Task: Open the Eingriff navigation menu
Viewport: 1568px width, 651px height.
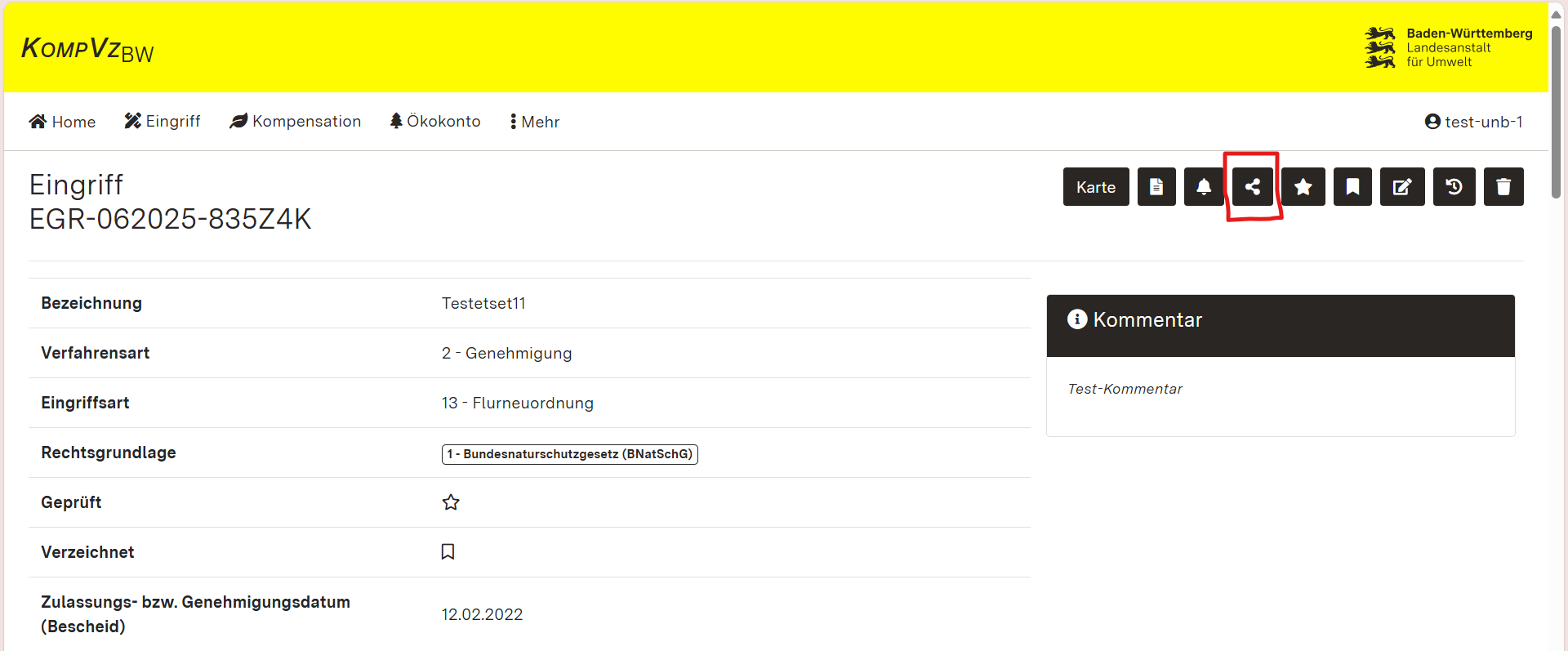Action: click(x=163, y=122)
